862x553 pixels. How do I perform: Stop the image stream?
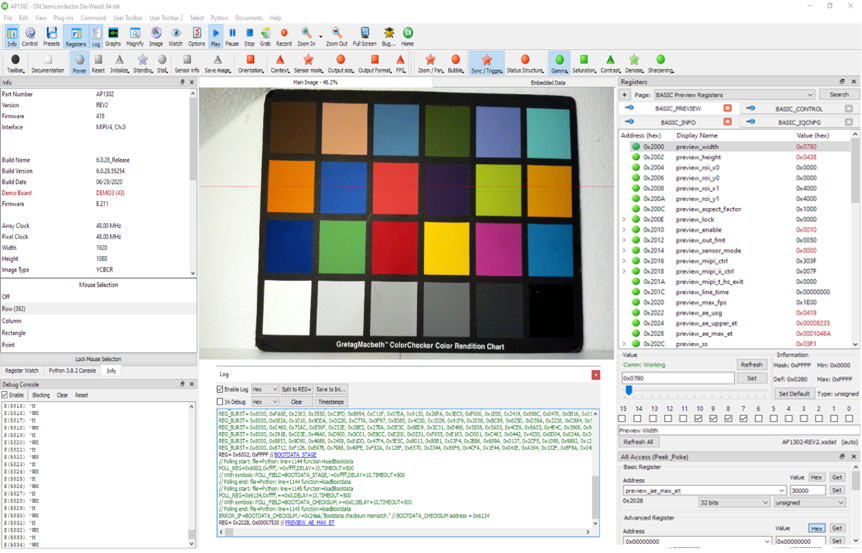pos(249,36)
